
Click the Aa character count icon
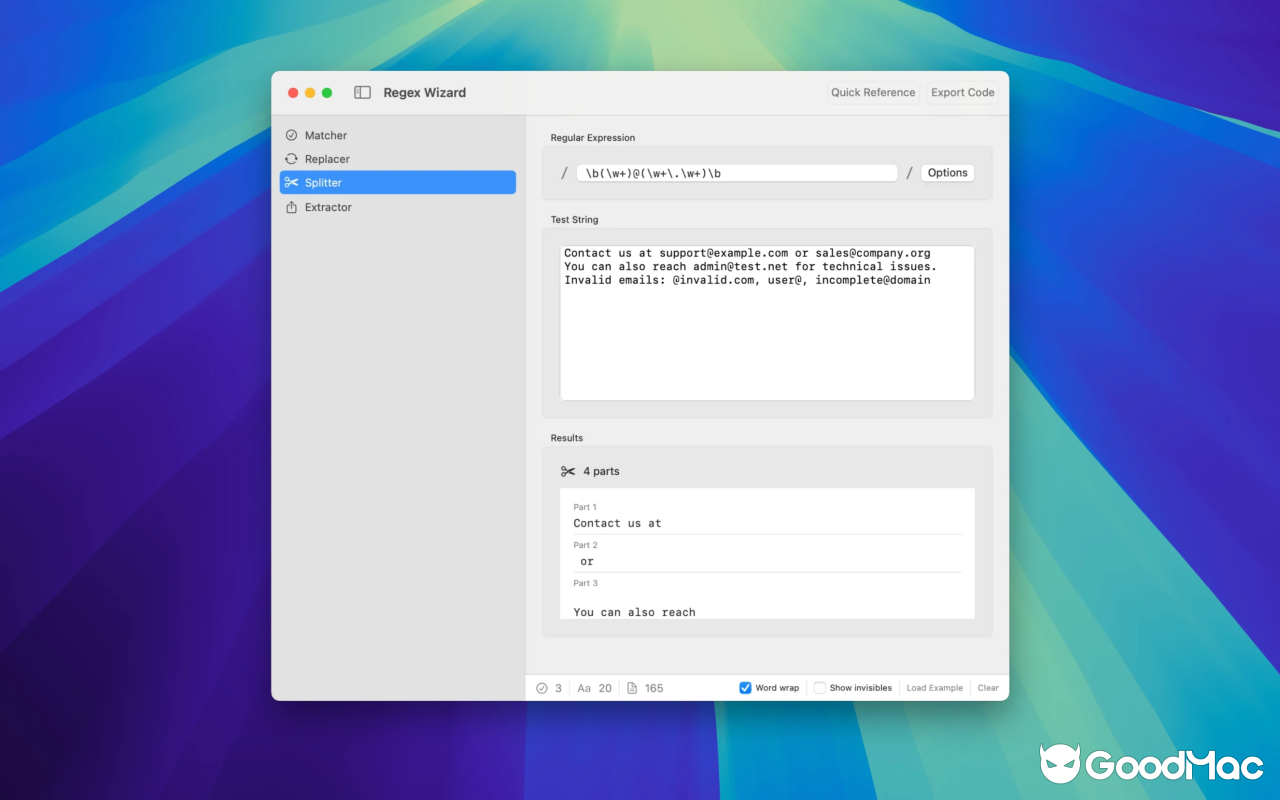[583, 687]
